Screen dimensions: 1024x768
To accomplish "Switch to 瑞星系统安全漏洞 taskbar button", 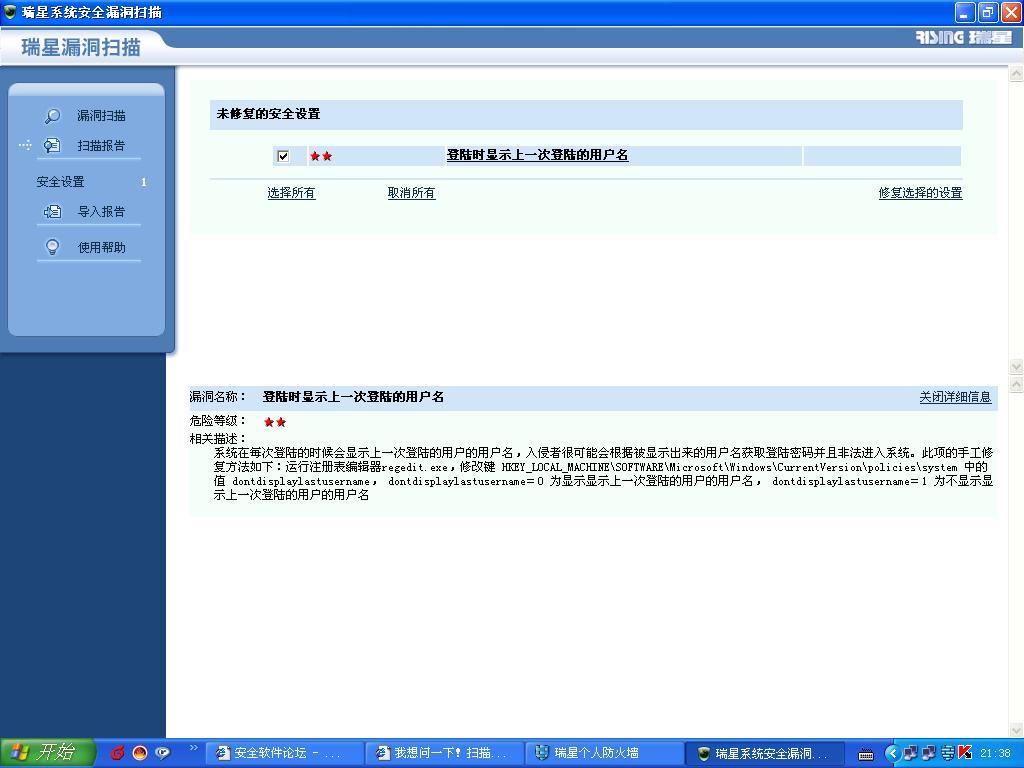I will [x=766, y=753].
